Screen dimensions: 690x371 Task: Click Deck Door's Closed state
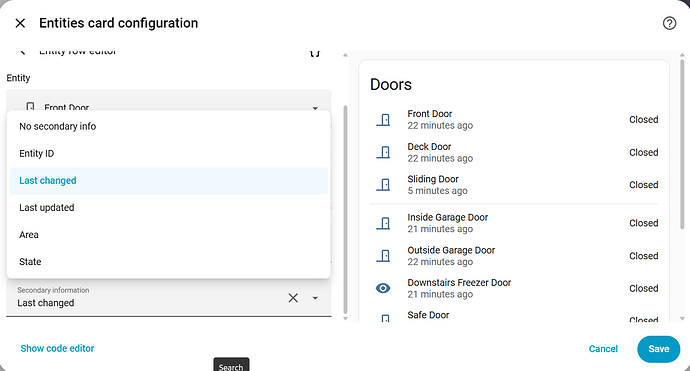point(643,152)
